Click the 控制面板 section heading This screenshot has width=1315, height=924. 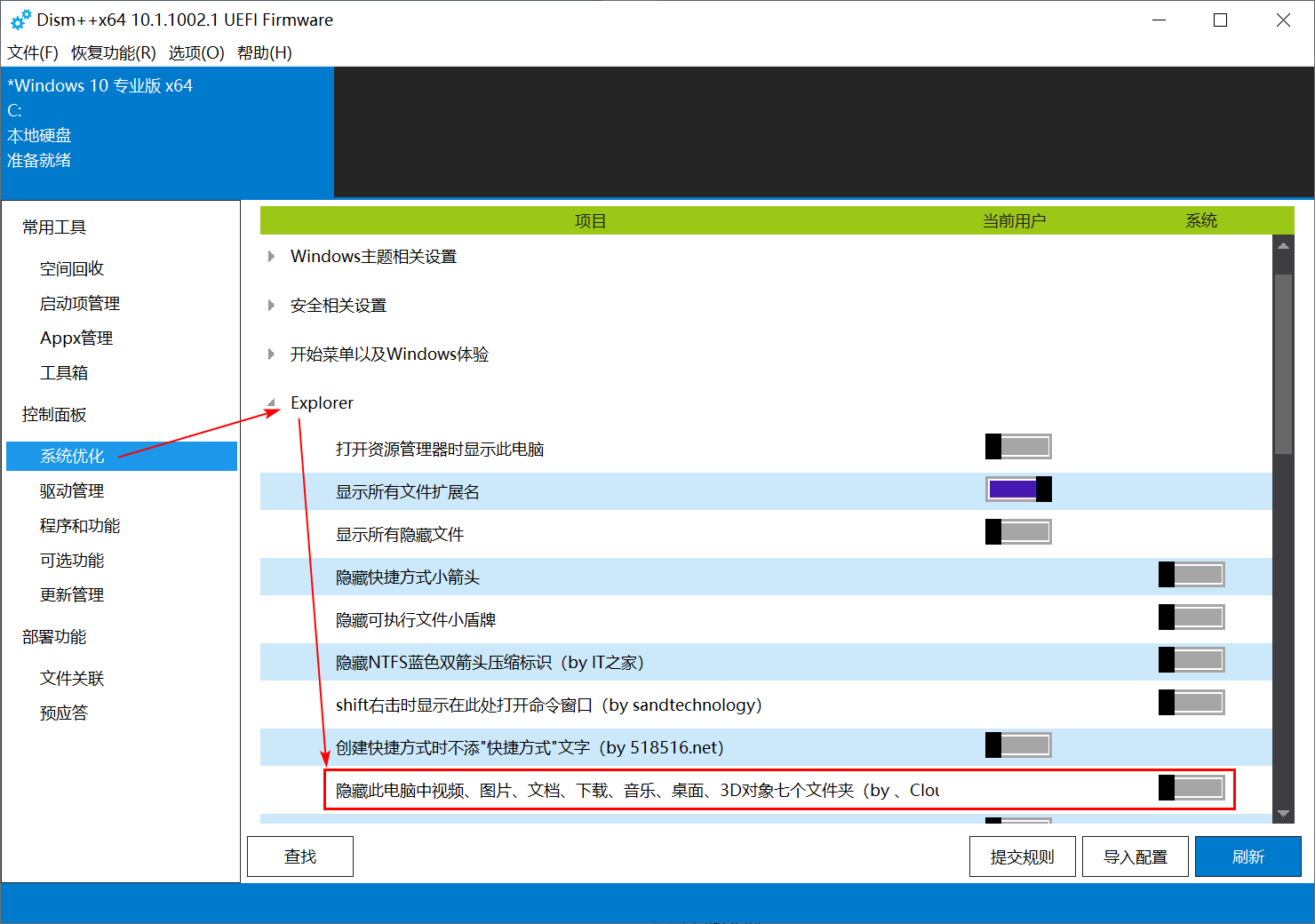54,414
